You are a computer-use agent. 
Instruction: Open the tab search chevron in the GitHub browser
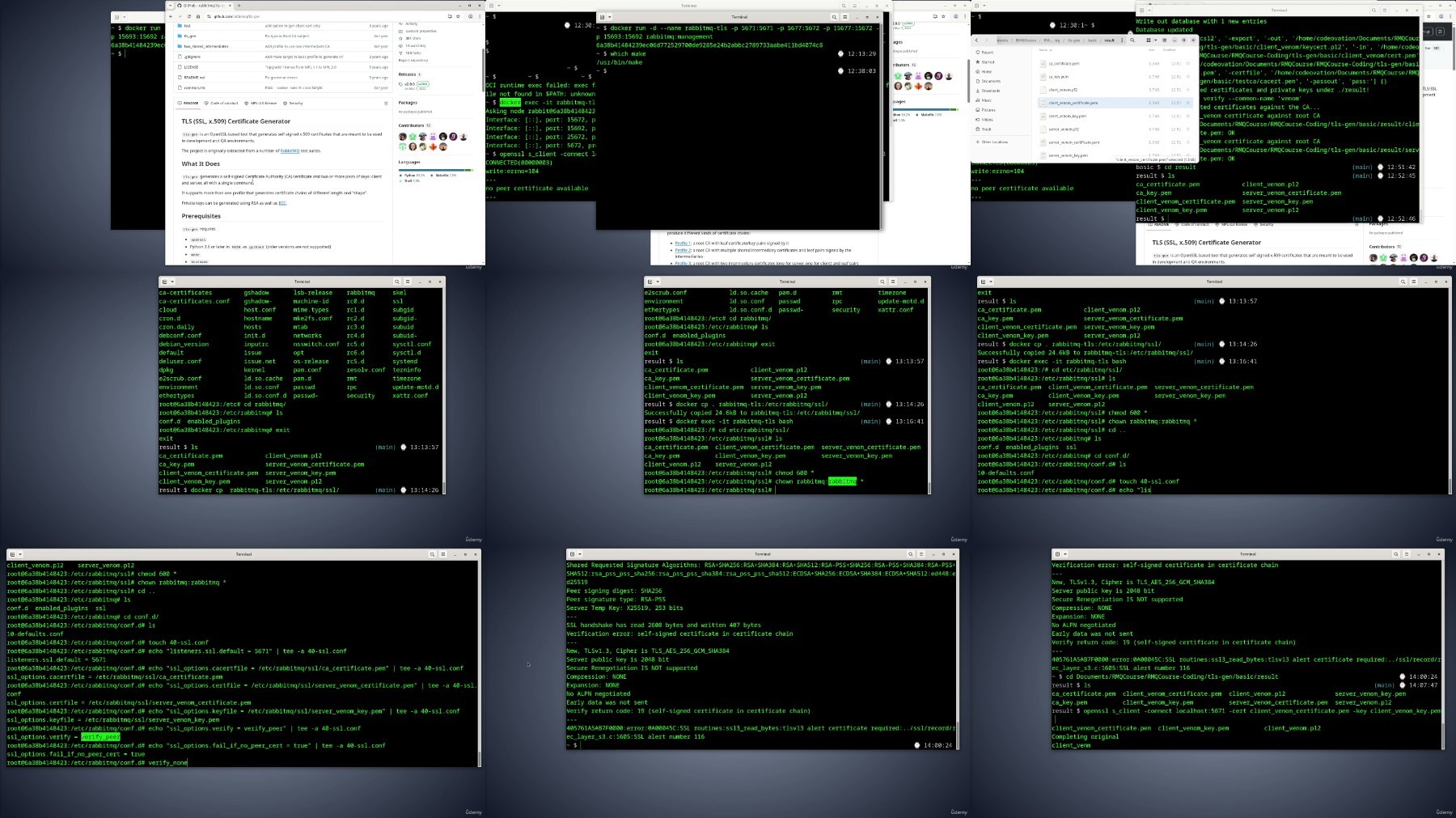(170, 6)
